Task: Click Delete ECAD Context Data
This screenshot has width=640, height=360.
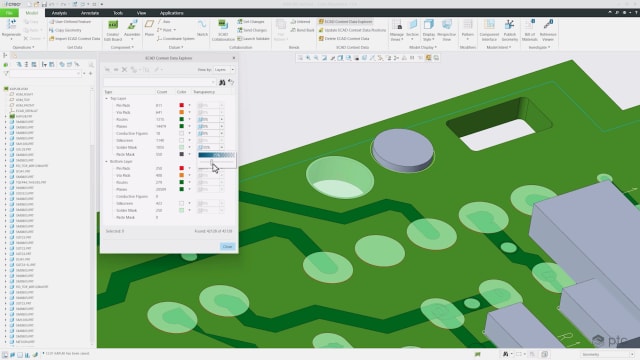Action: point(344,39)
